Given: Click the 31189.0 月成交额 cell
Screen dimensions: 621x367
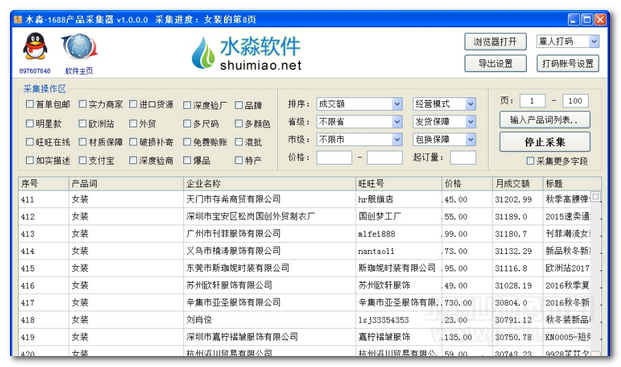Looking at the screenshot, I should pyautogui.click(x=518, y=217).
